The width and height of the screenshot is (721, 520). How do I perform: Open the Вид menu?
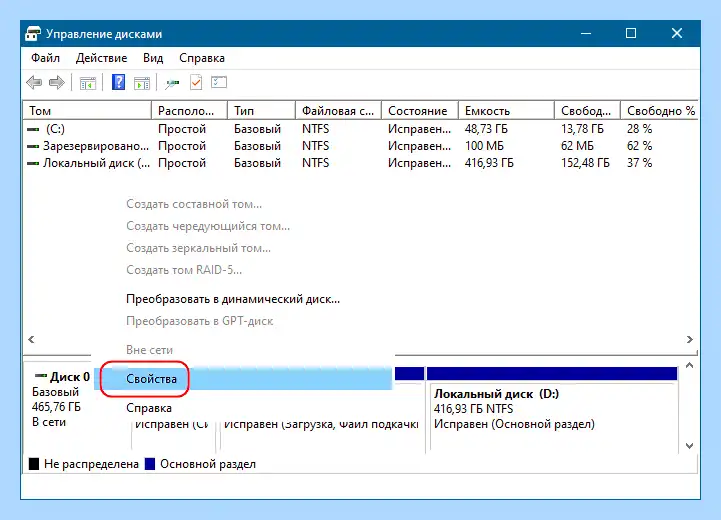pyautogui.click(x=153, y=58)
